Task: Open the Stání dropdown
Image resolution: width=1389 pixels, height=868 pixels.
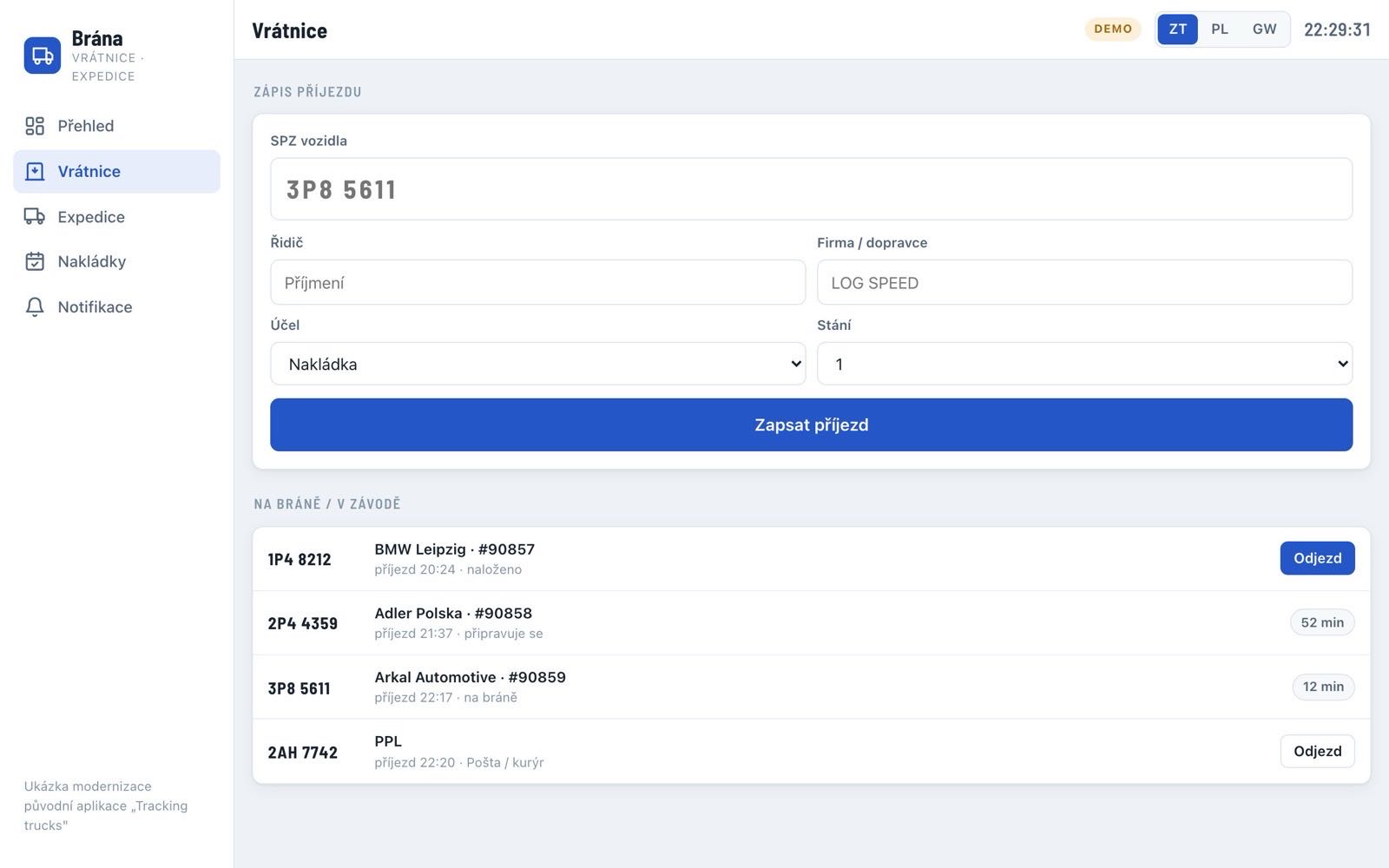Action: 1084,364
